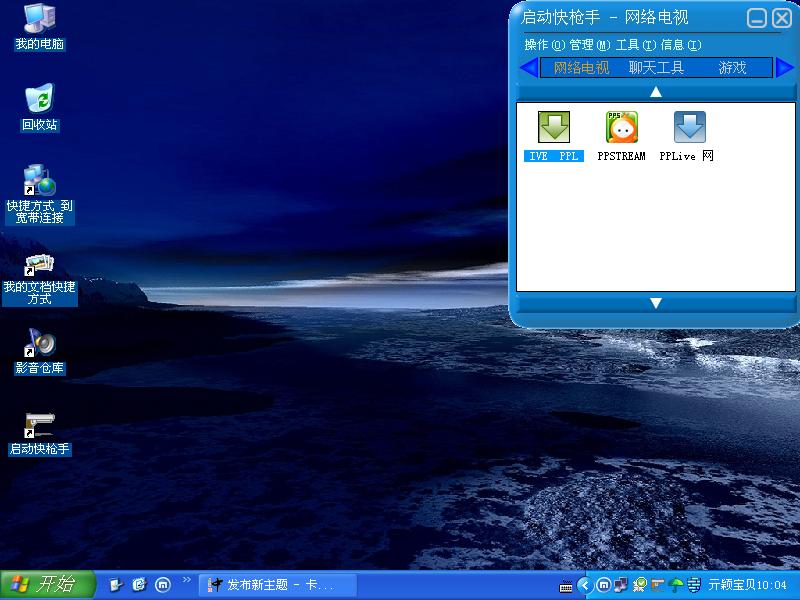The width and height of the screenshot is (800, 600).
Task: Open the 操作(O) menu
Action: (544, 45)
